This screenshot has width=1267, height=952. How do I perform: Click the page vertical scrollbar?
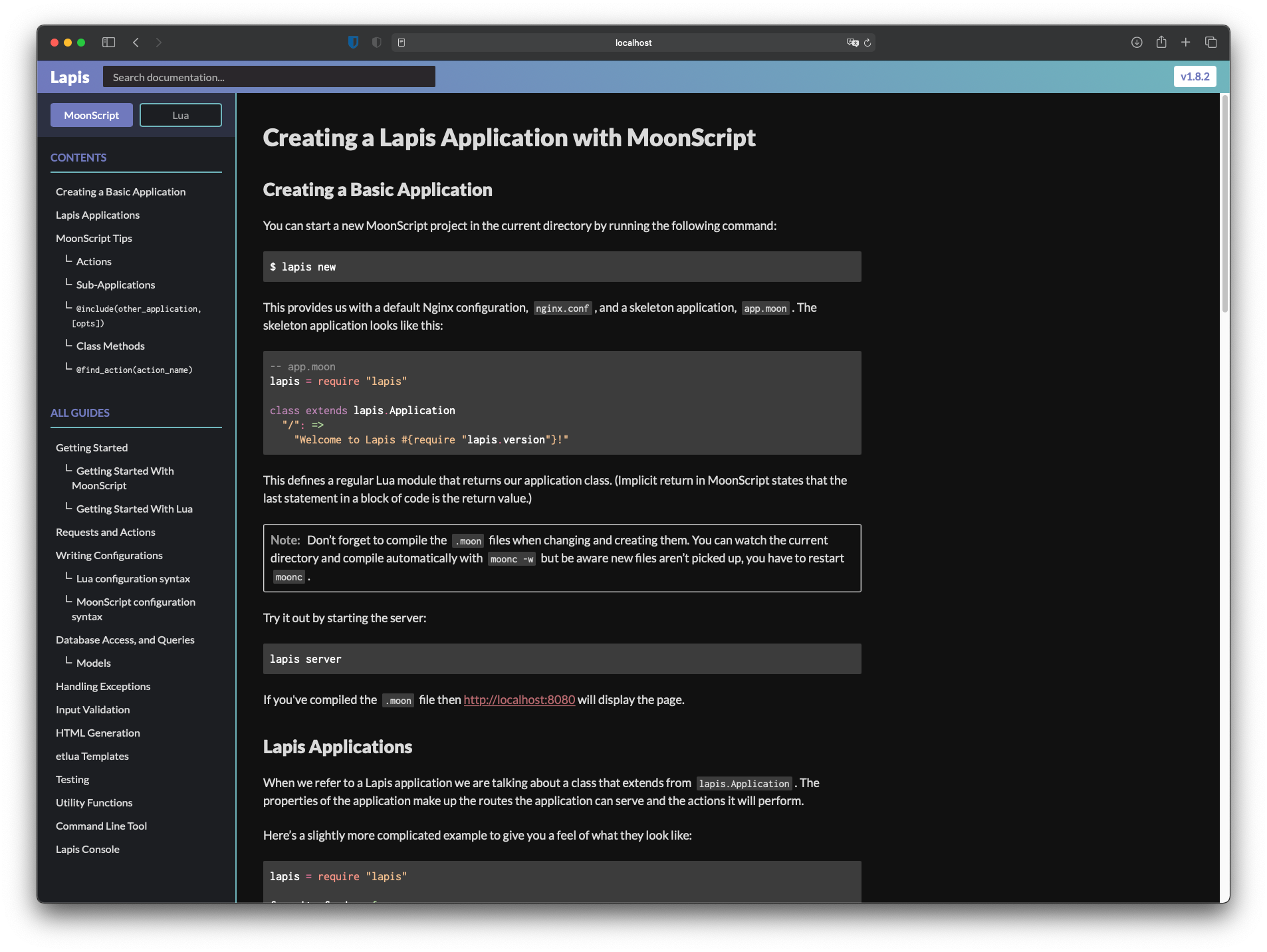point(1224,203)
